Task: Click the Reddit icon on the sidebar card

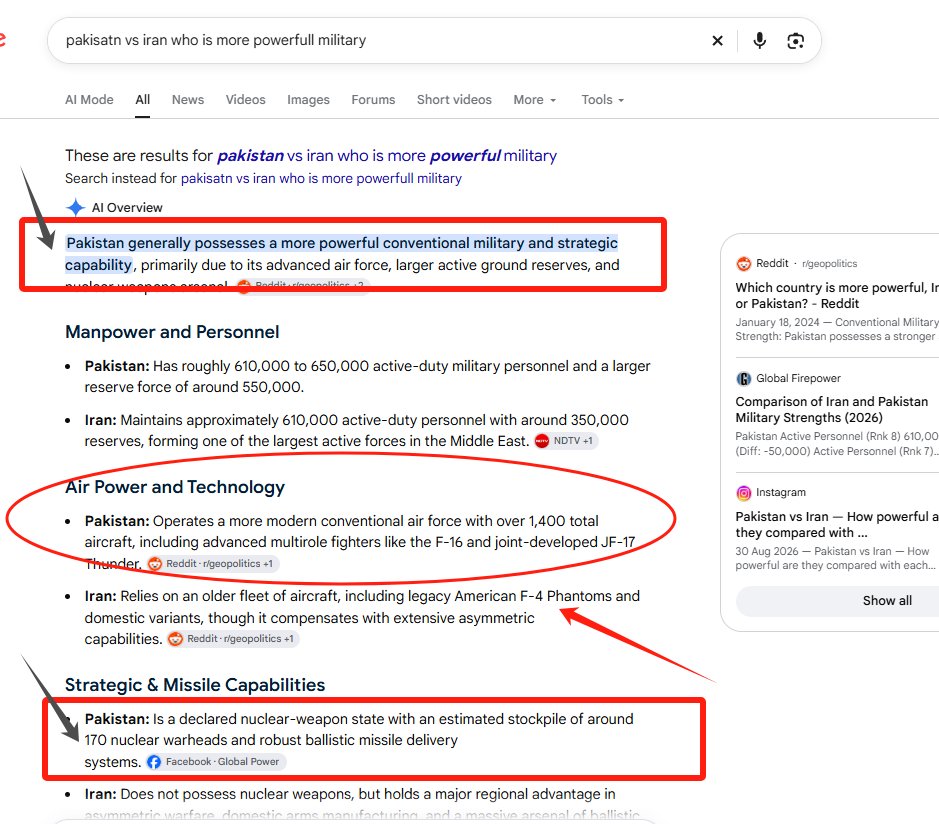Action: 743,263
